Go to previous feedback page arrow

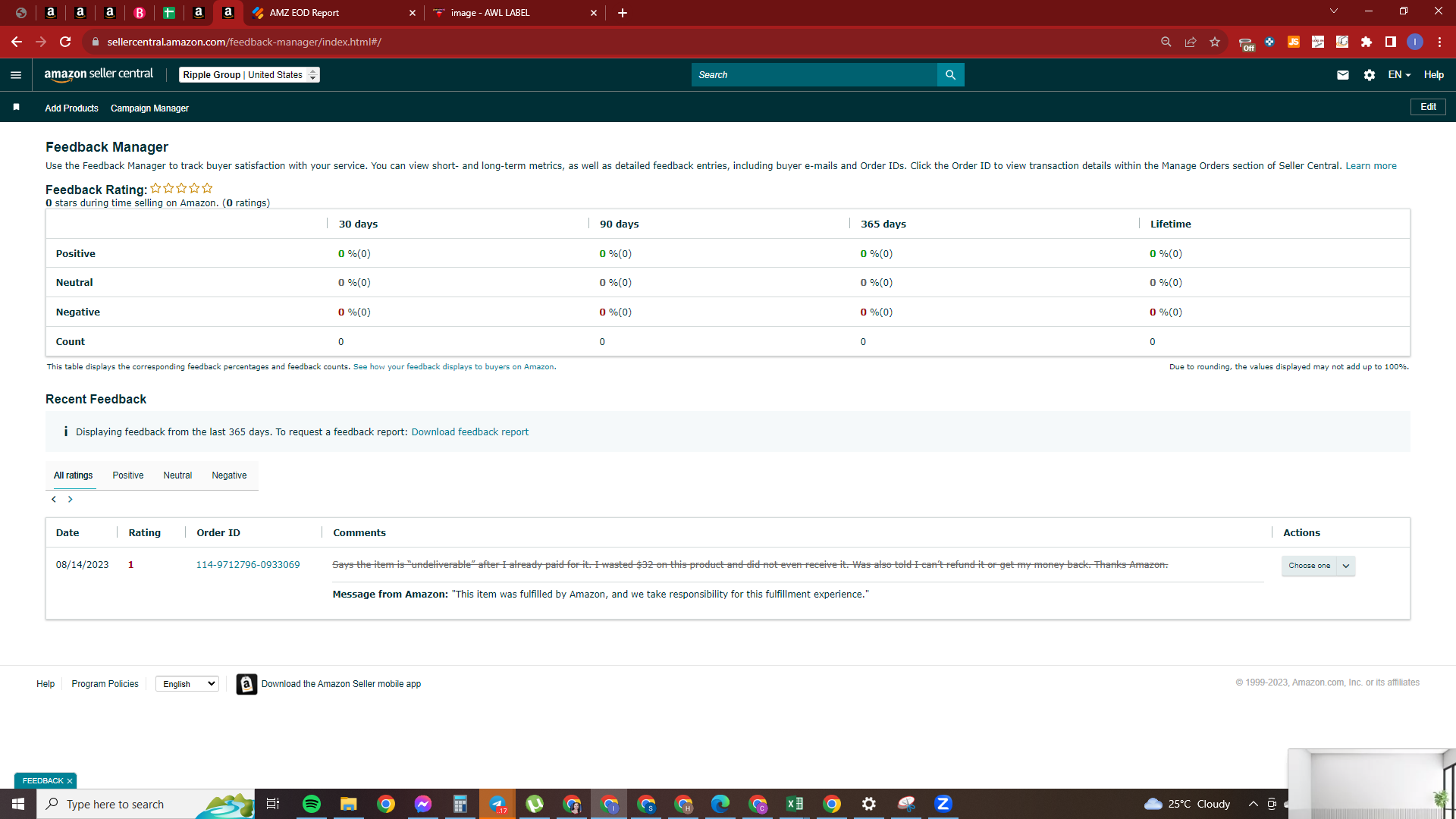tap(54, 500)
